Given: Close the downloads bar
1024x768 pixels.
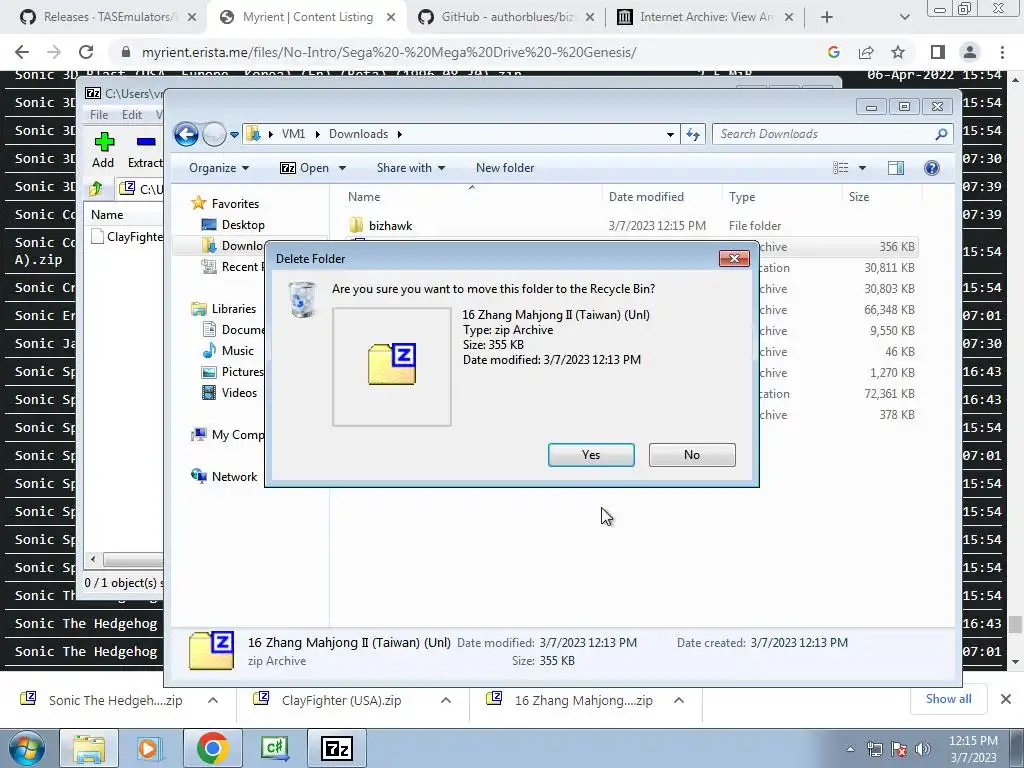Looking at the screenshot, I should click(1006, 699).
